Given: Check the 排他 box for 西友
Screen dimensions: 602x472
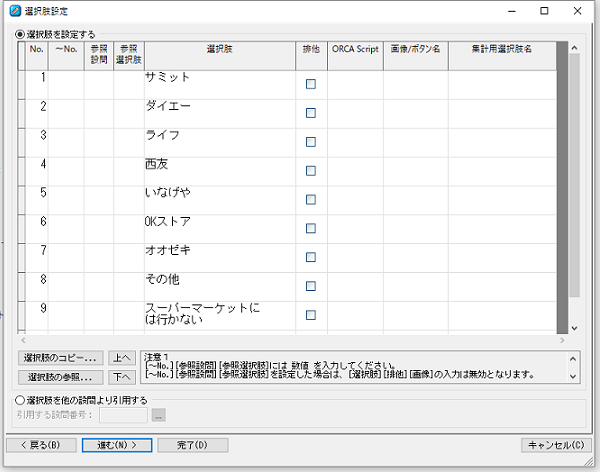Looking at the screenshot, I should click(311, 171).
